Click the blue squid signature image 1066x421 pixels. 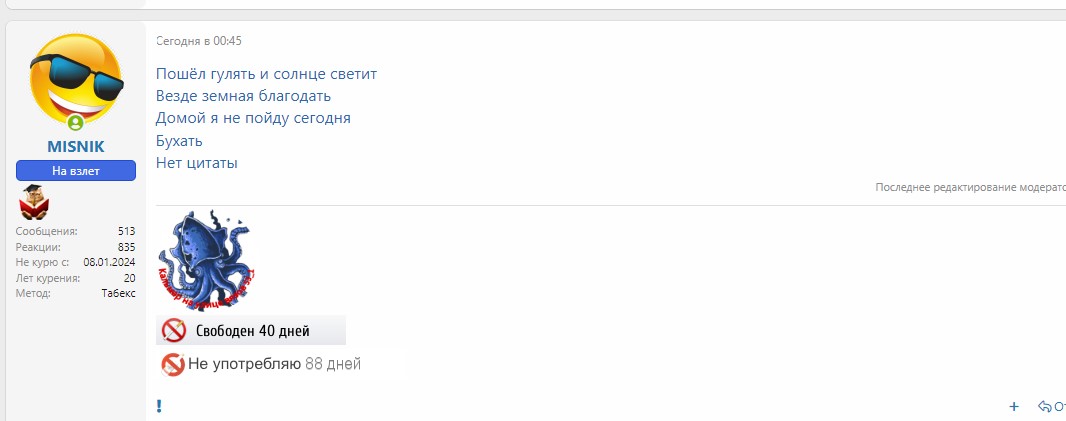205,260
